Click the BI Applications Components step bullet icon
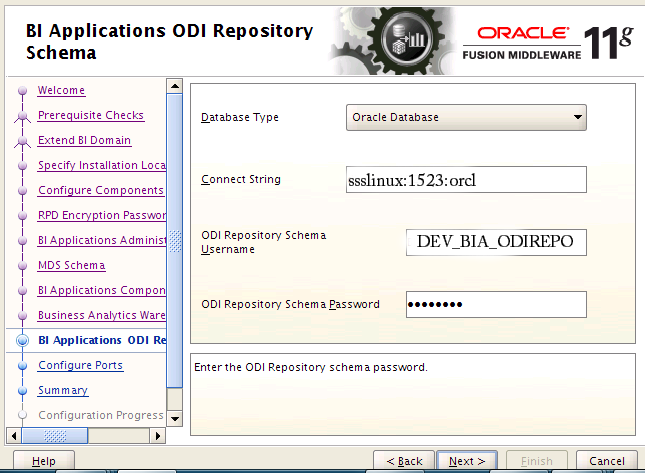This screenshot has height=473, width=645. point(23,291)
